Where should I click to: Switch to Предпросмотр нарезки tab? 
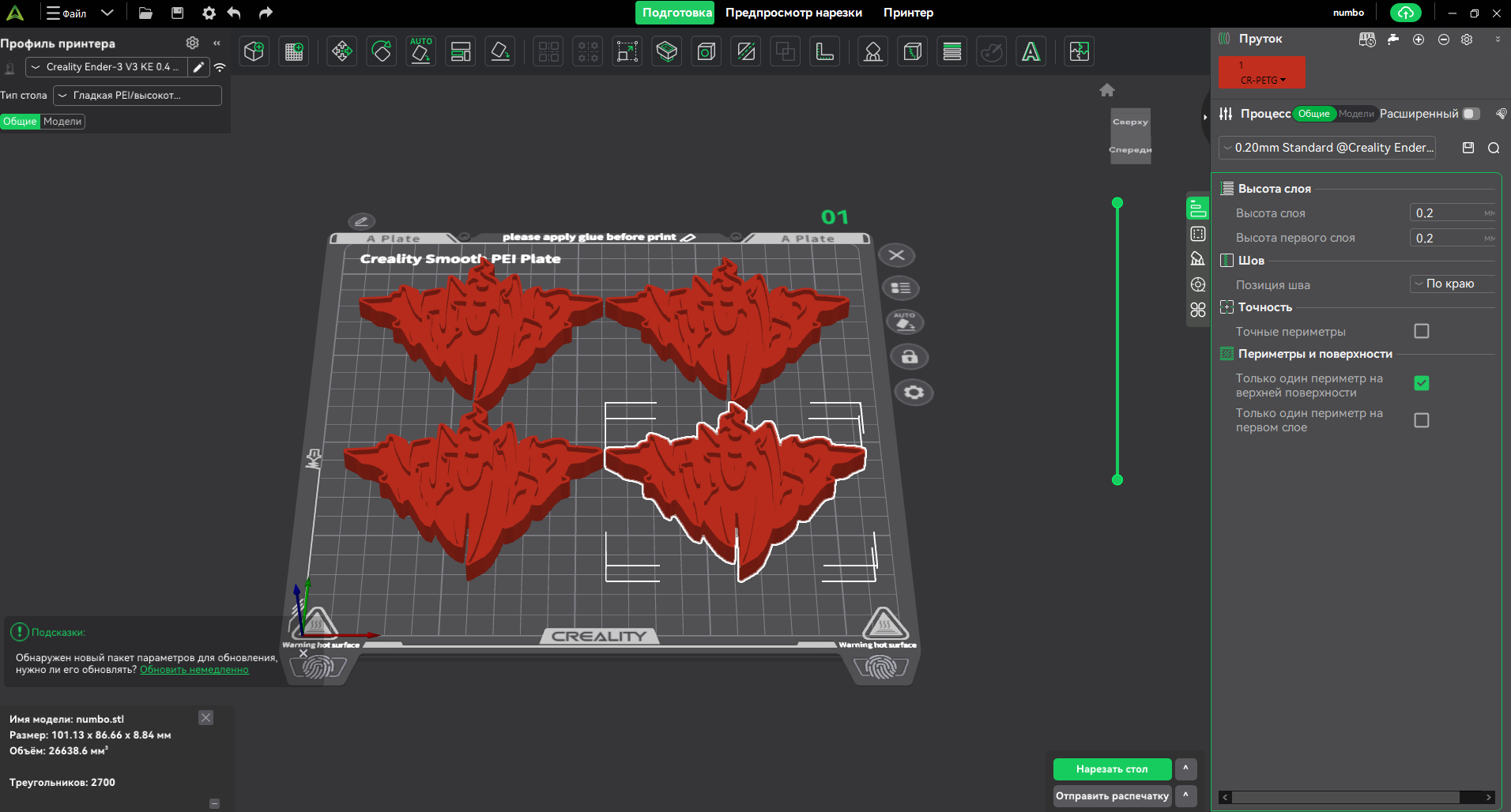[x=793, y=13]
